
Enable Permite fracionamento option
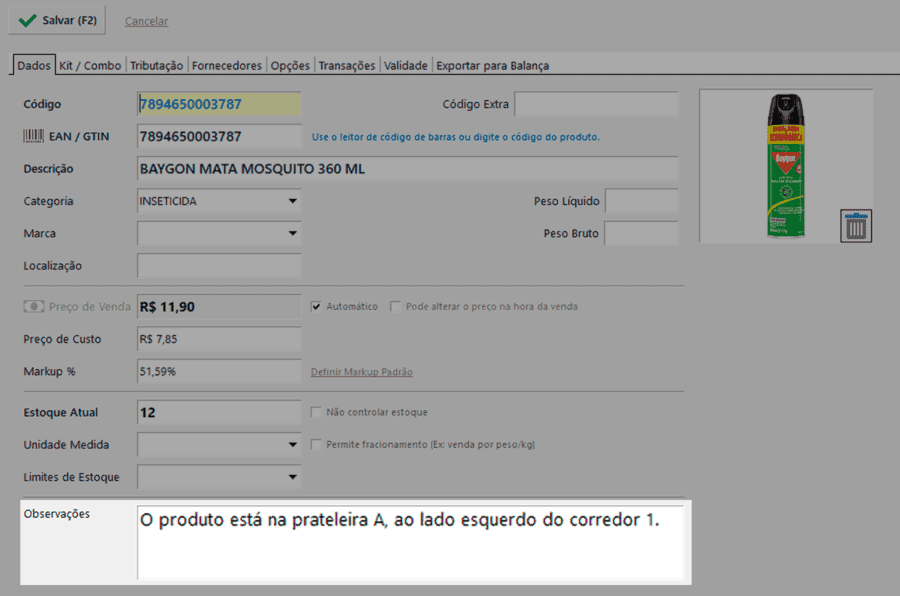[x=316, y=444]
